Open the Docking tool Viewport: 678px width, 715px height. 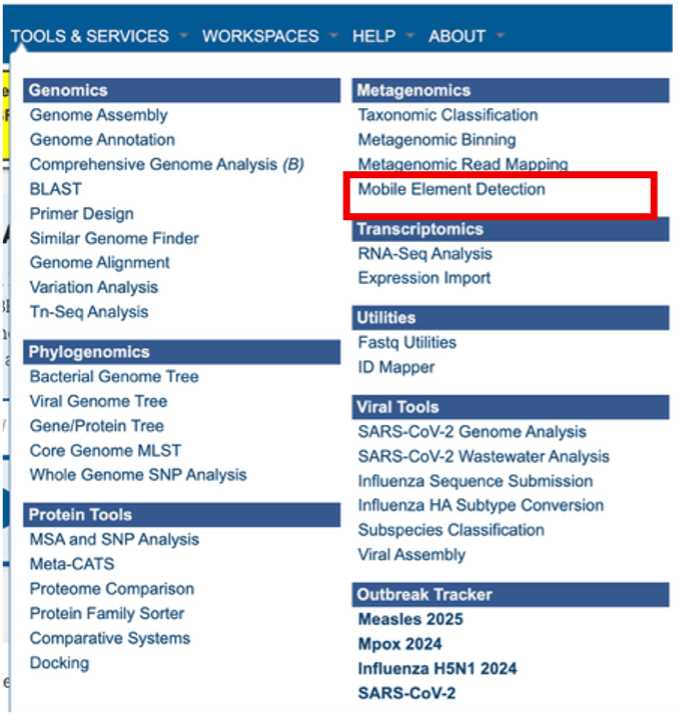(59, 663)
